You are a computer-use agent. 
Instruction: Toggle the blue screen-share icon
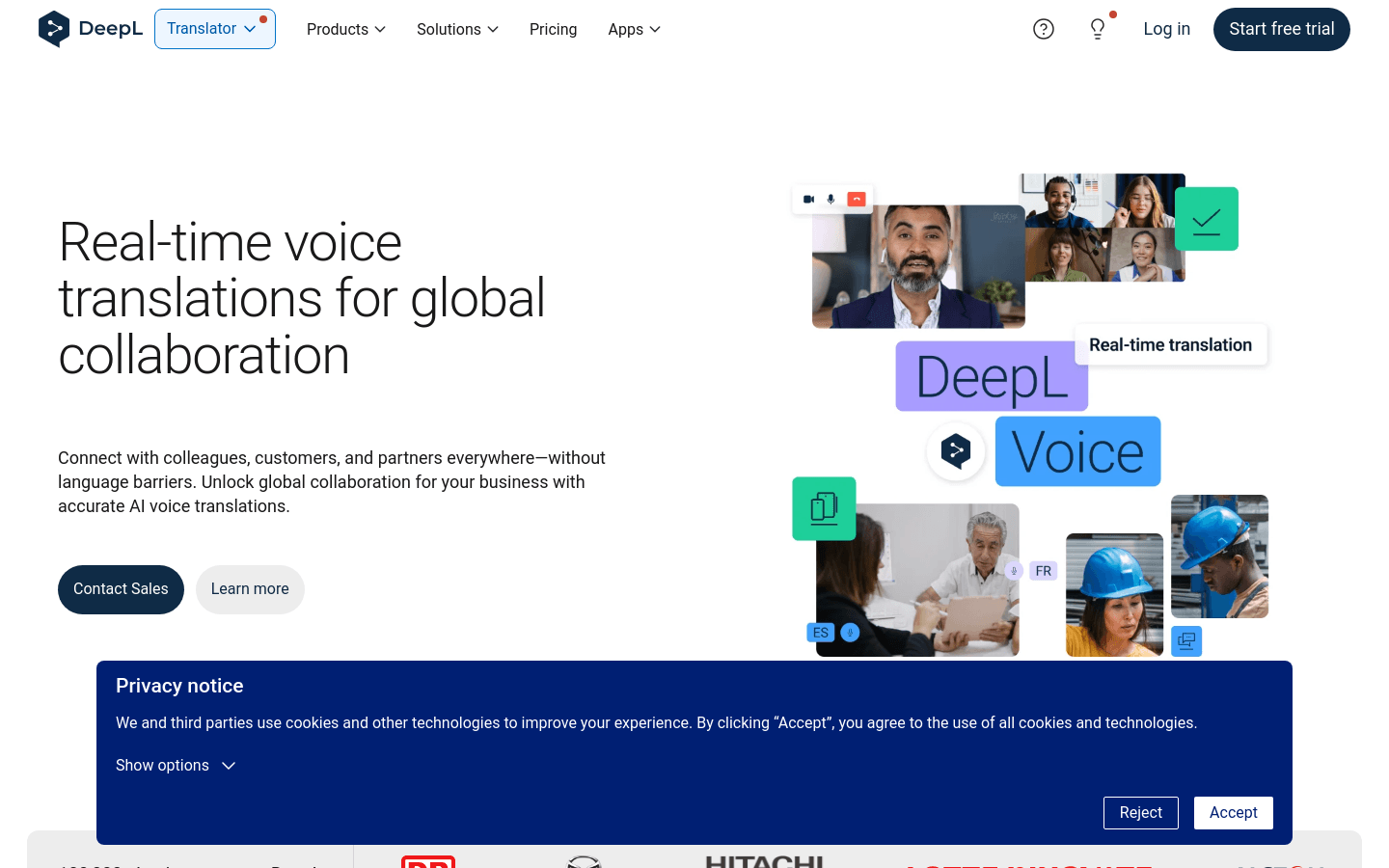pyautogui.click(x=1185, y=640)
